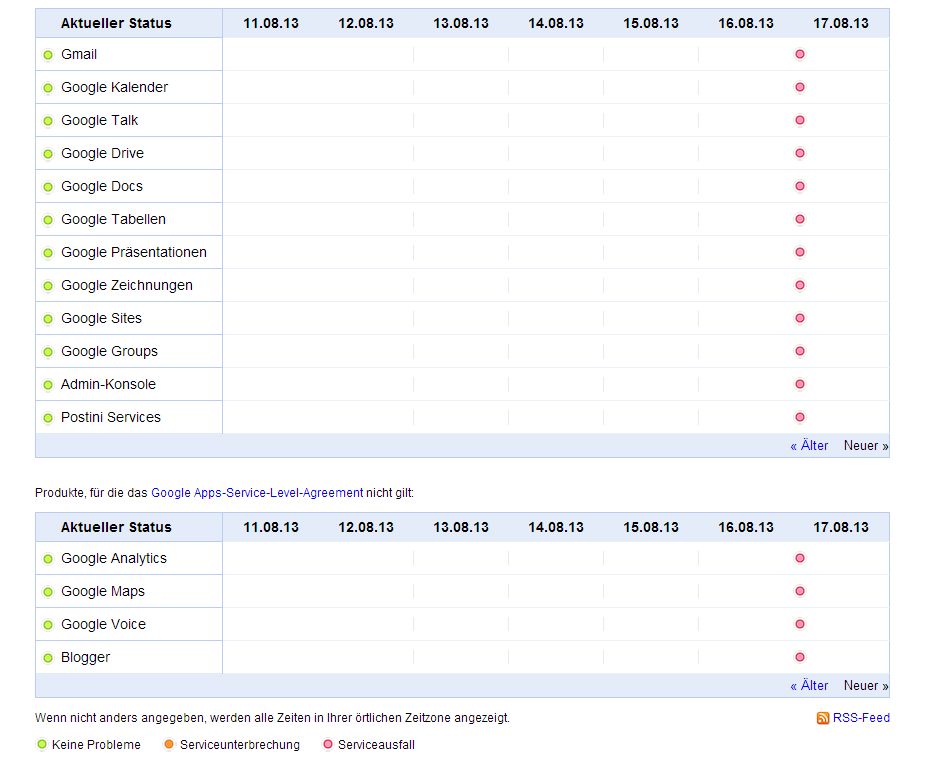Select the Google Zeichnungen service name

tap(126, 286)
